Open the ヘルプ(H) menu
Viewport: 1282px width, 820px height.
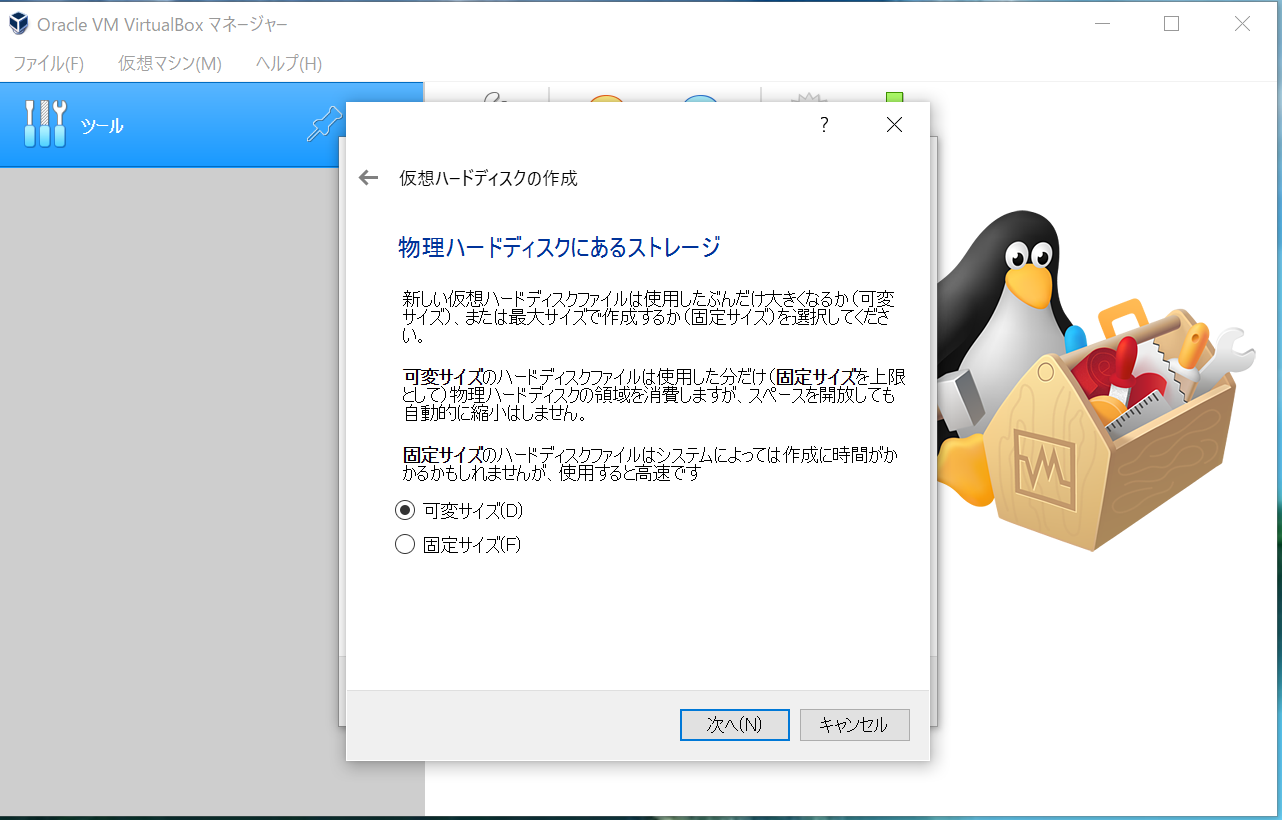coord(289,63)
